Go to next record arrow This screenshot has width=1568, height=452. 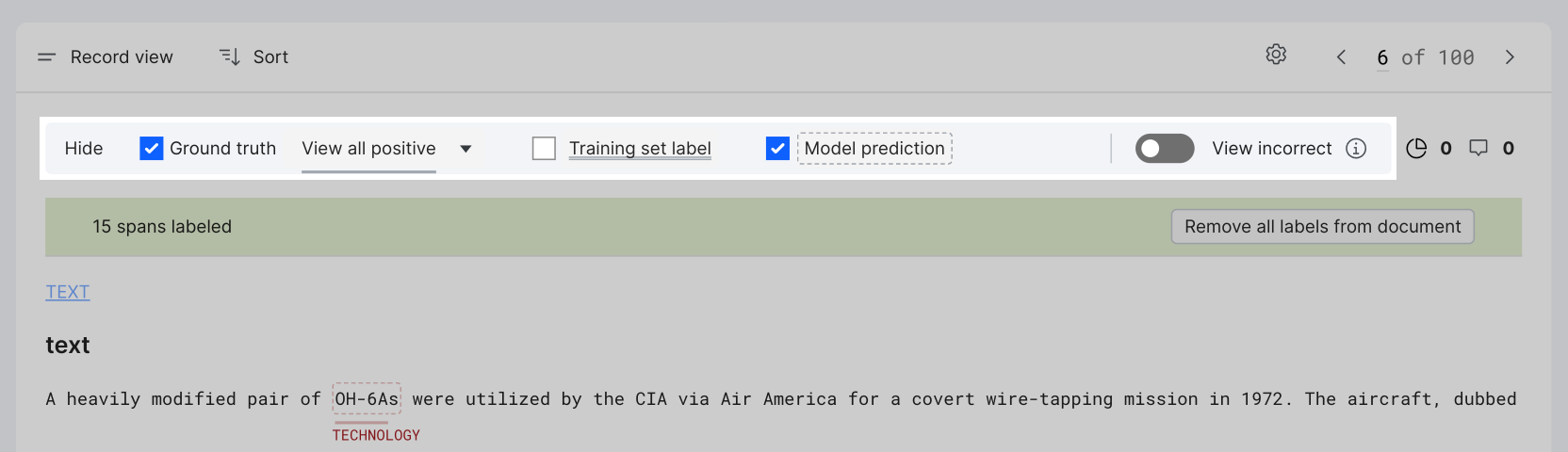[x=1510, y=57]
